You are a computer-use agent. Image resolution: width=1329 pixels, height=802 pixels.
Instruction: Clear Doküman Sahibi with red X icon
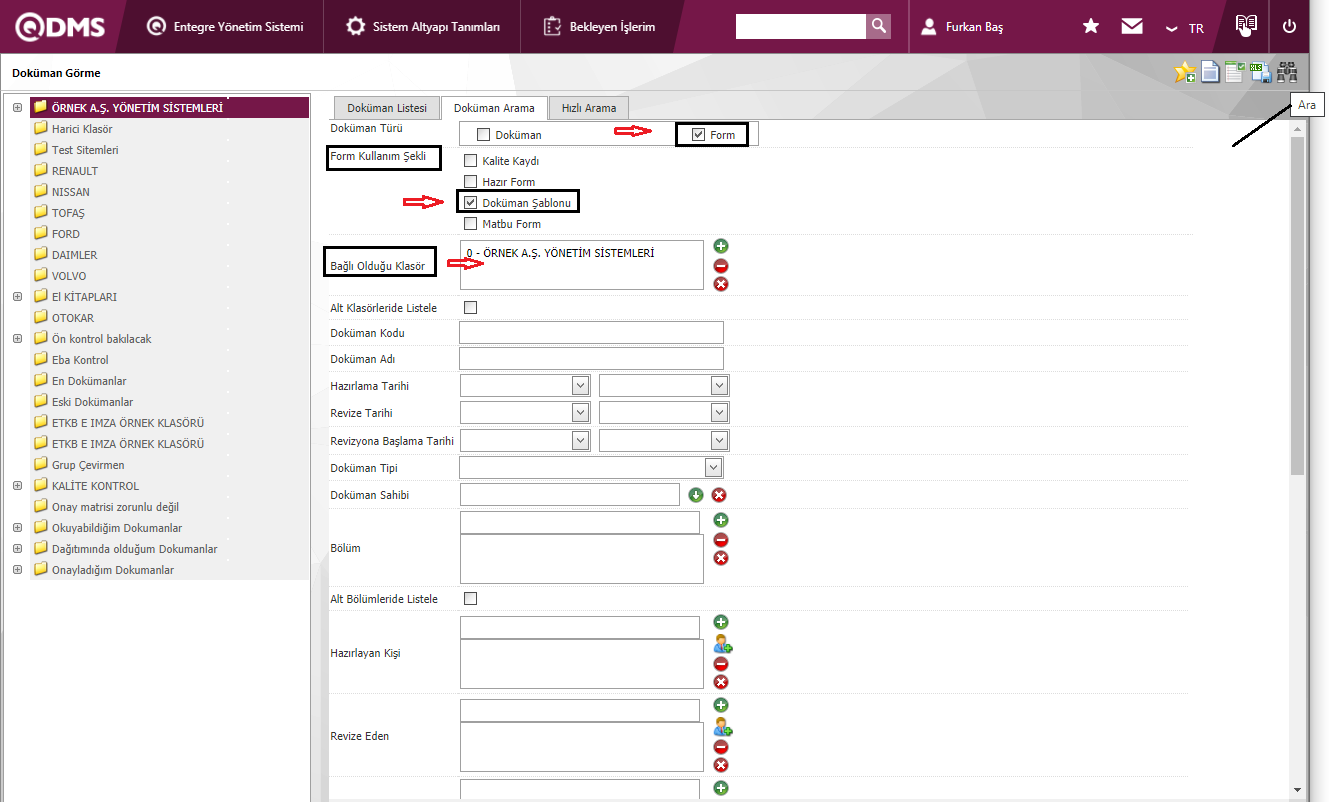point(718,495)
